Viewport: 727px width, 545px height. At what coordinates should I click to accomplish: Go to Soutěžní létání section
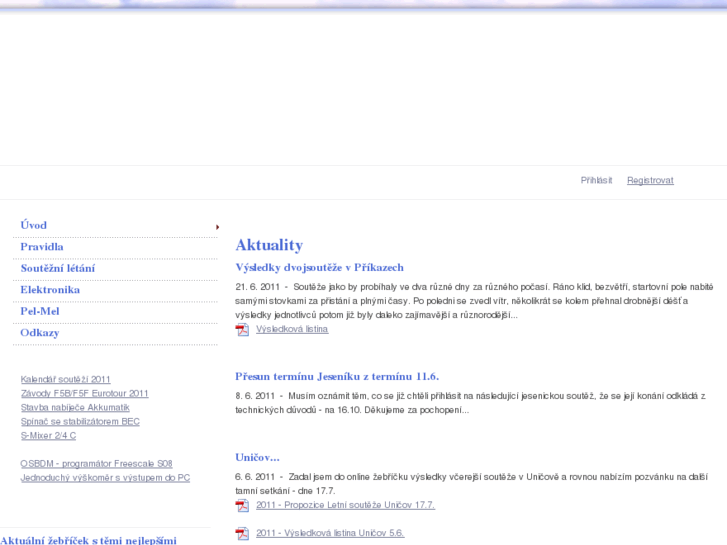(57, 268)
